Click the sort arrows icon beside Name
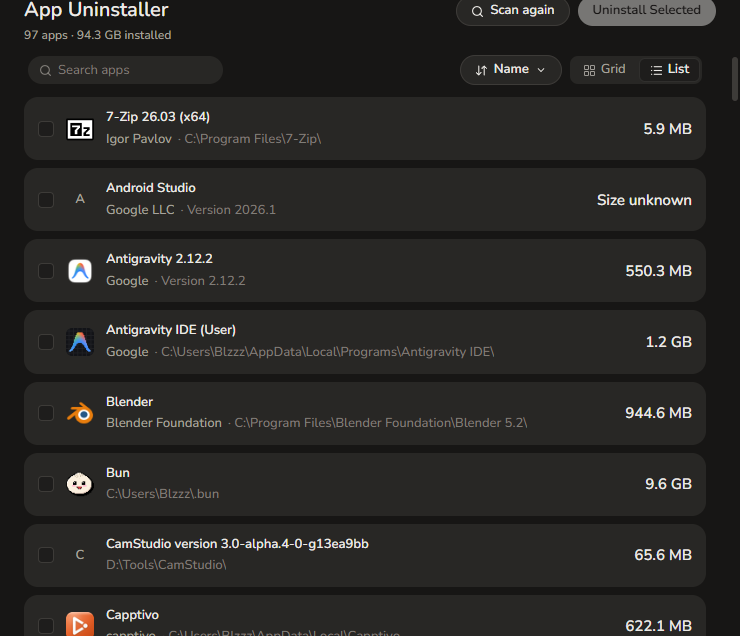This screenshot has width=740, height=636. point(481,70)
